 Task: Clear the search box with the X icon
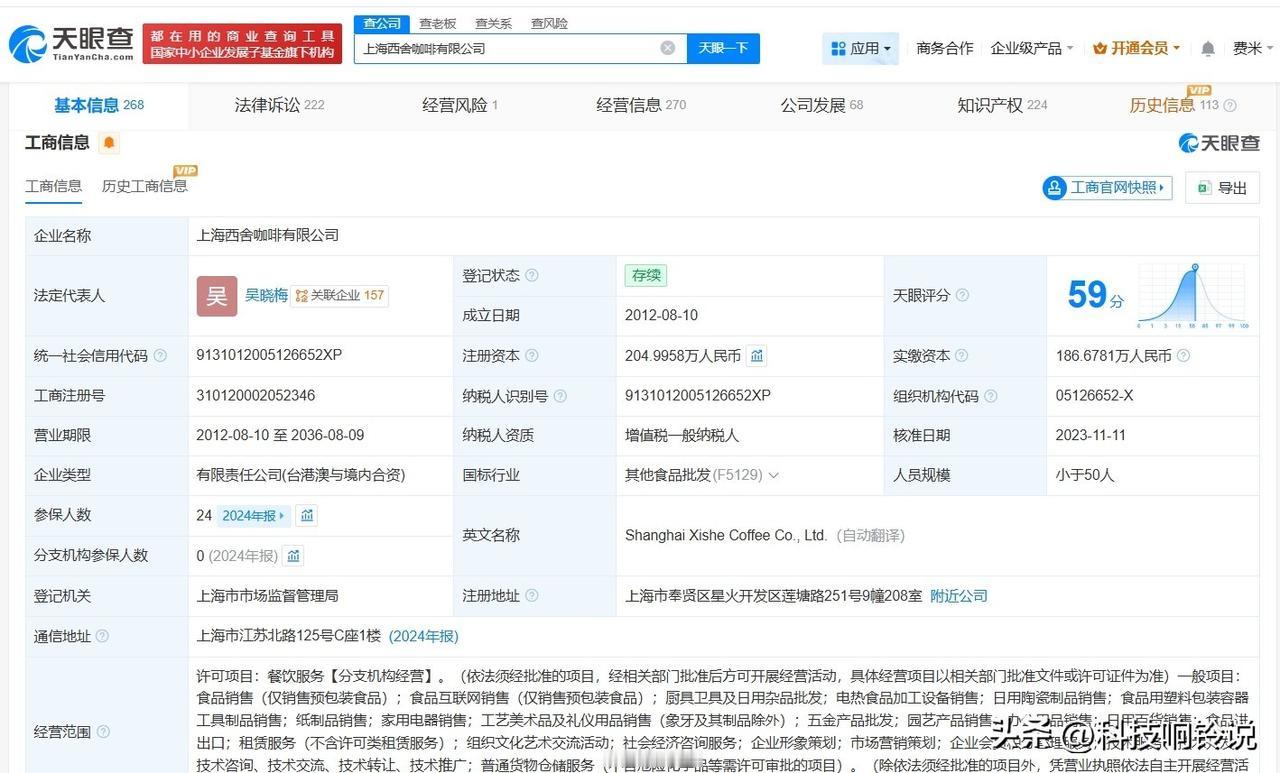[668, 48]
